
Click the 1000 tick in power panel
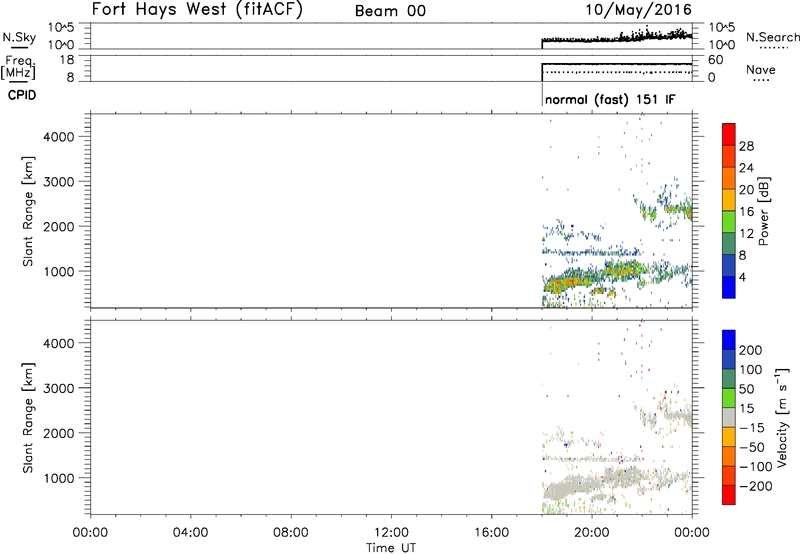pyautogui.click(x=59, y=271)
